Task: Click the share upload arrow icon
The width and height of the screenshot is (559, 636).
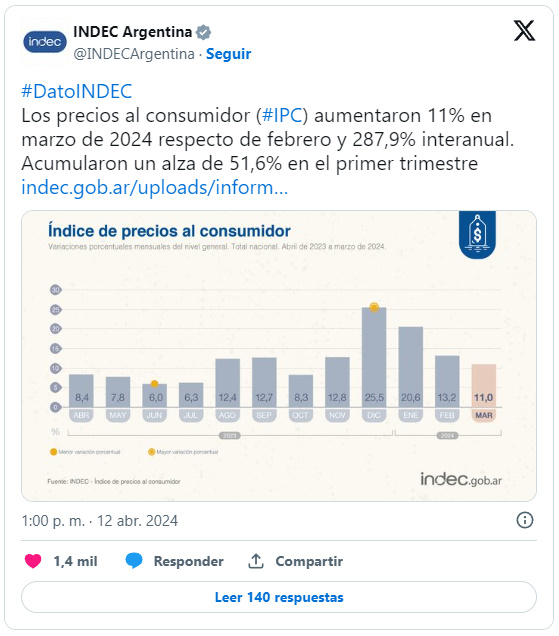Action: point(256,561)
